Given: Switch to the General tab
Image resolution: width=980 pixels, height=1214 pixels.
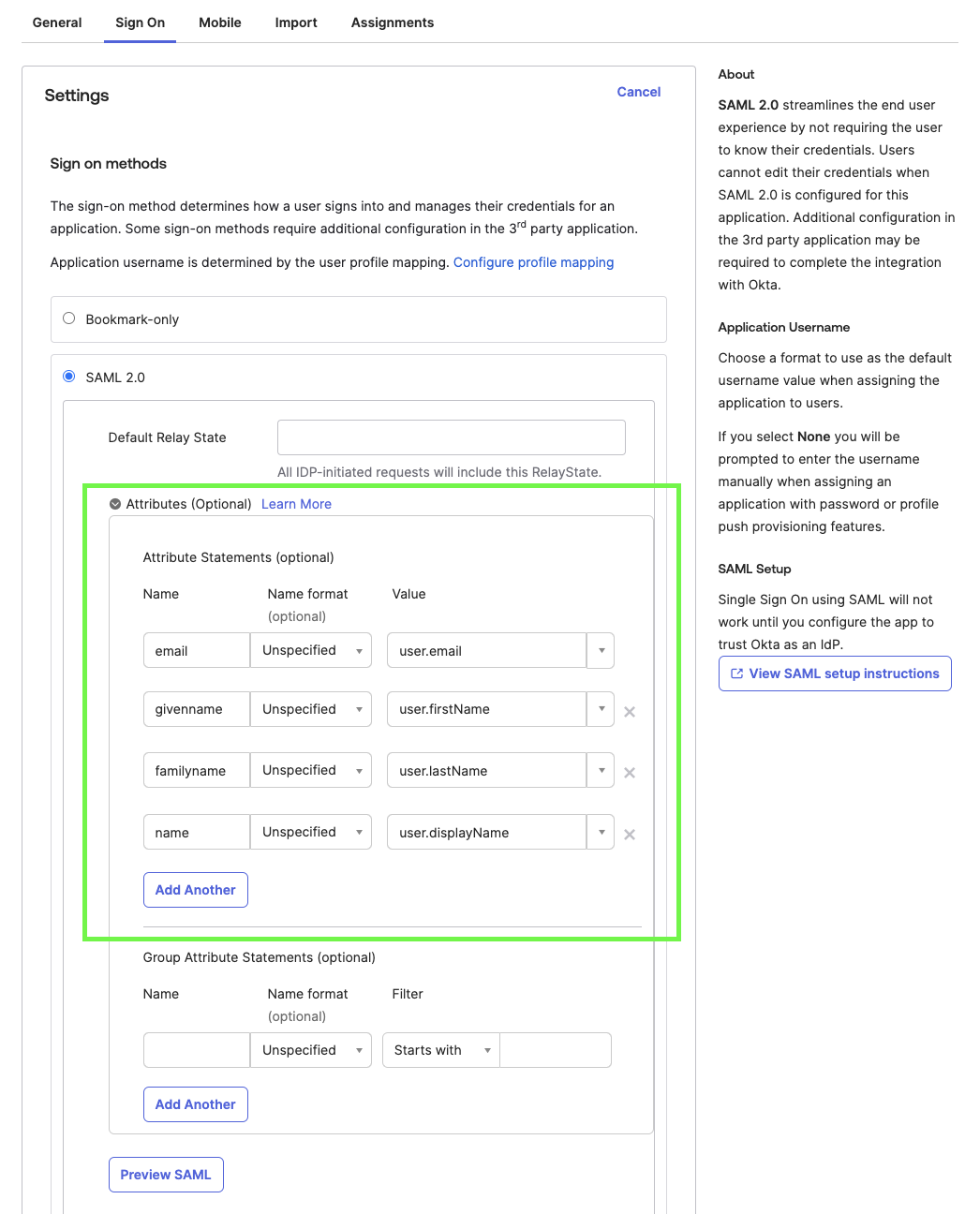Looking at the screenshot, I should pyautogui.click(x=56, y=22).
